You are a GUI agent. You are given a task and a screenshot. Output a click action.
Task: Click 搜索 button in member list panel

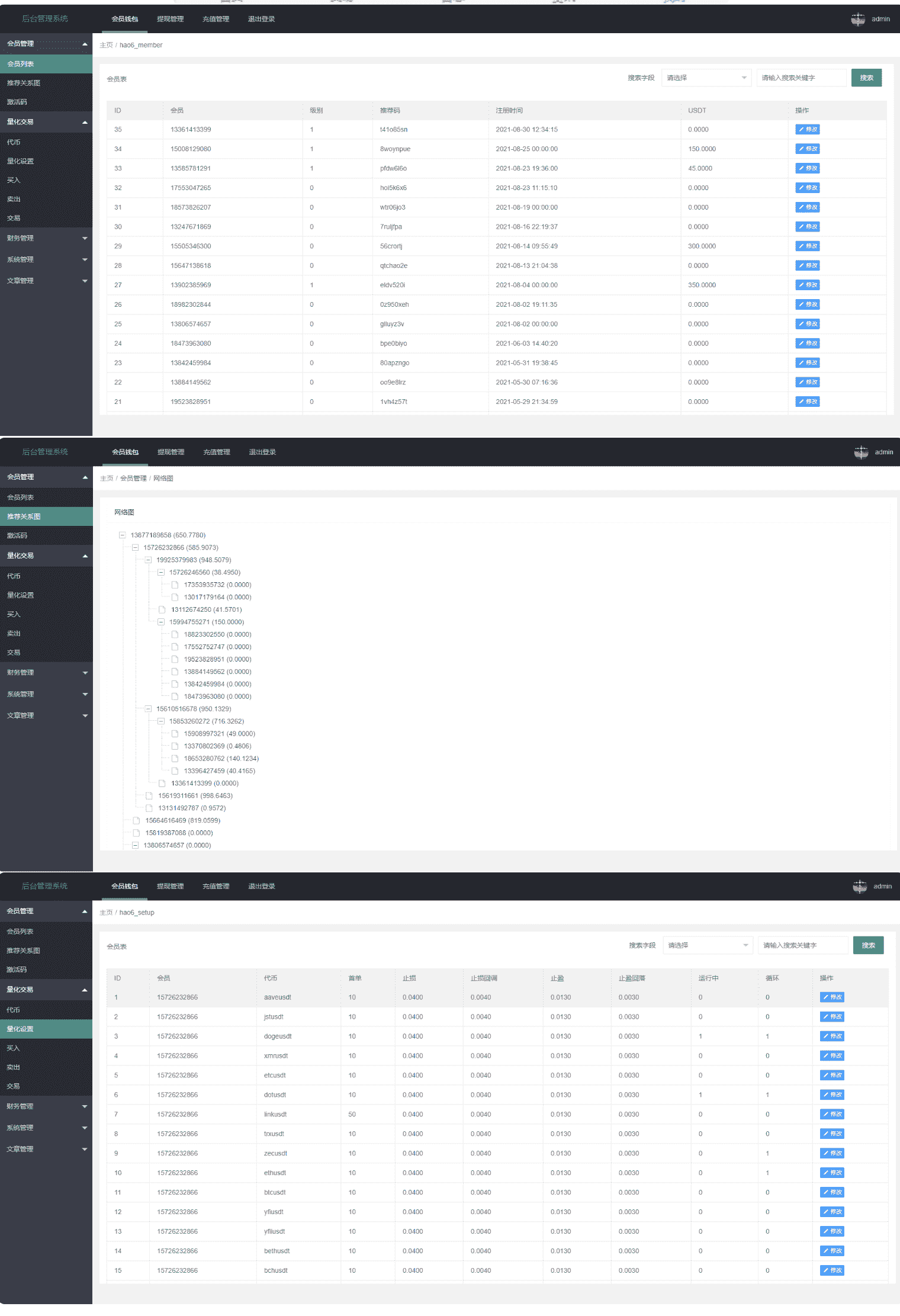click(867, 78)
